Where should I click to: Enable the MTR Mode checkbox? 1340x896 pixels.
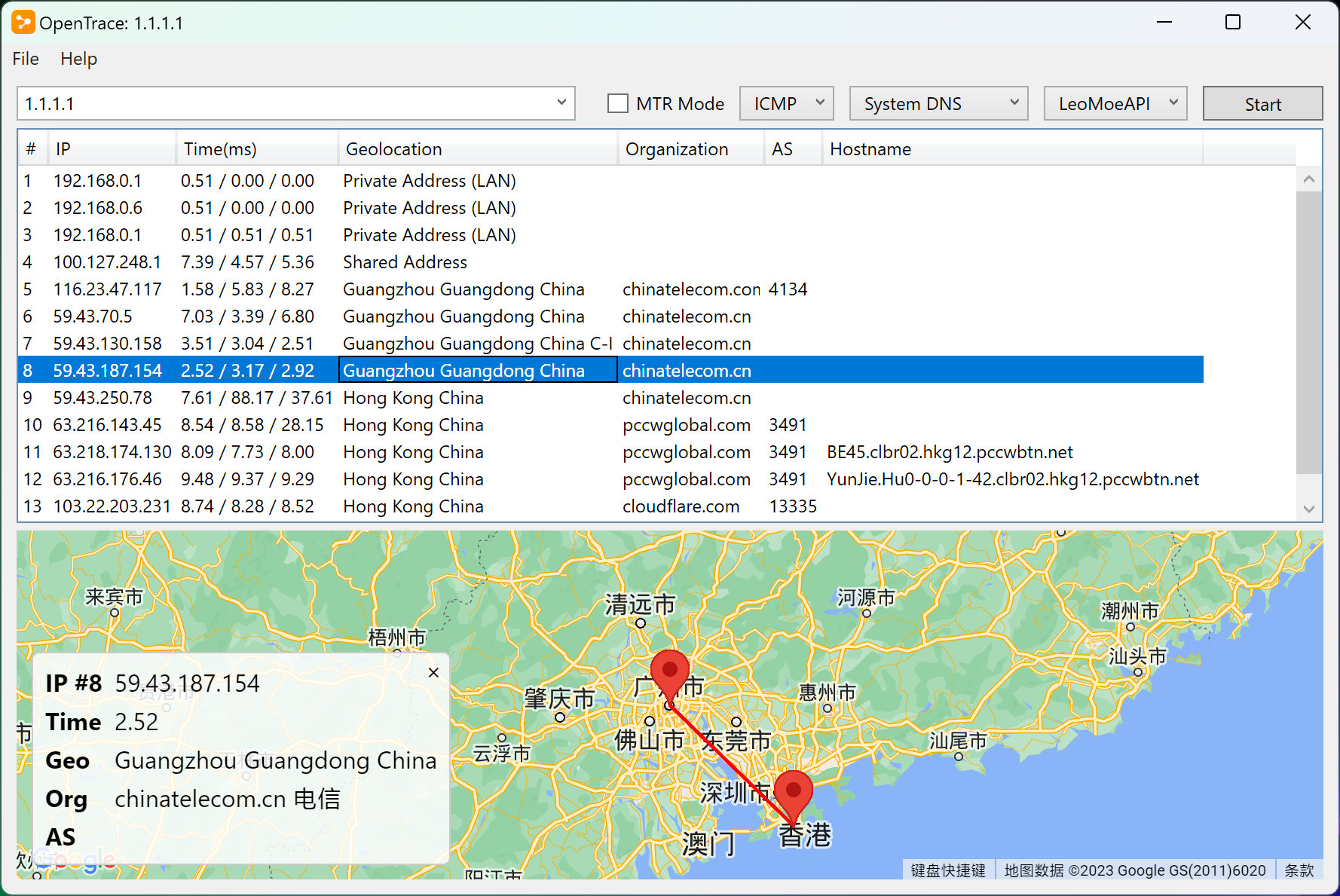[618, 104]
